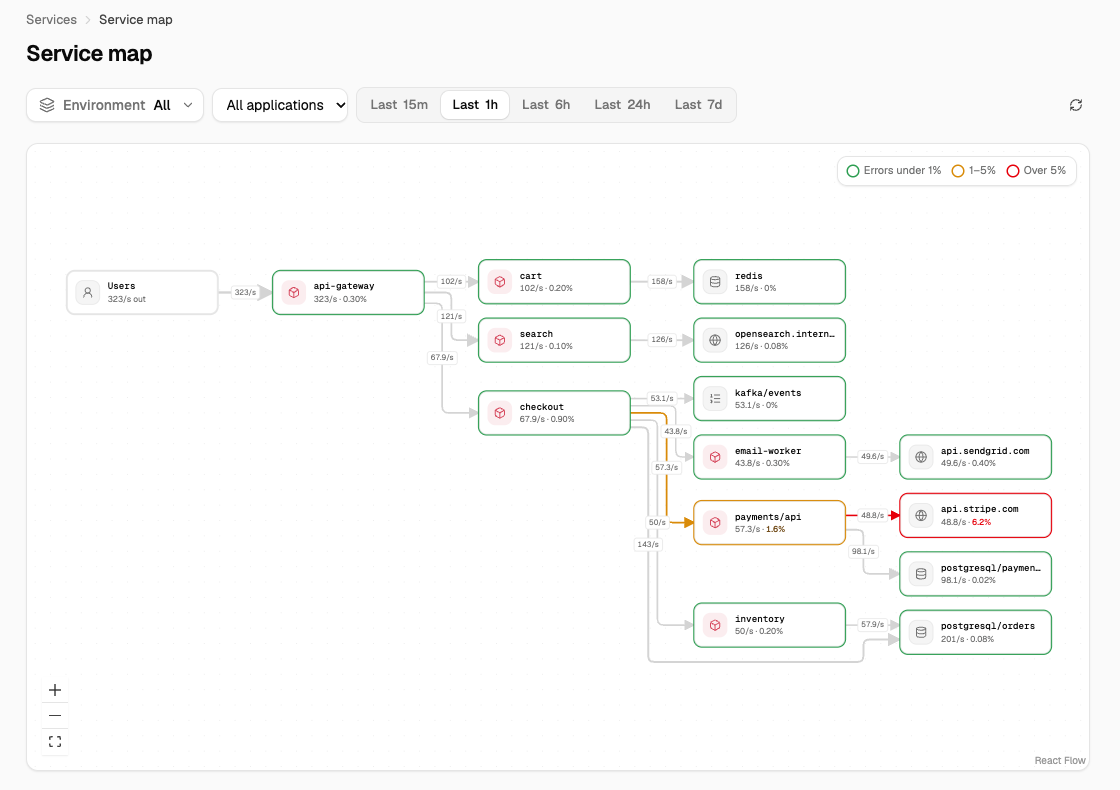Click the Environment layers icon

coord(47,105)
